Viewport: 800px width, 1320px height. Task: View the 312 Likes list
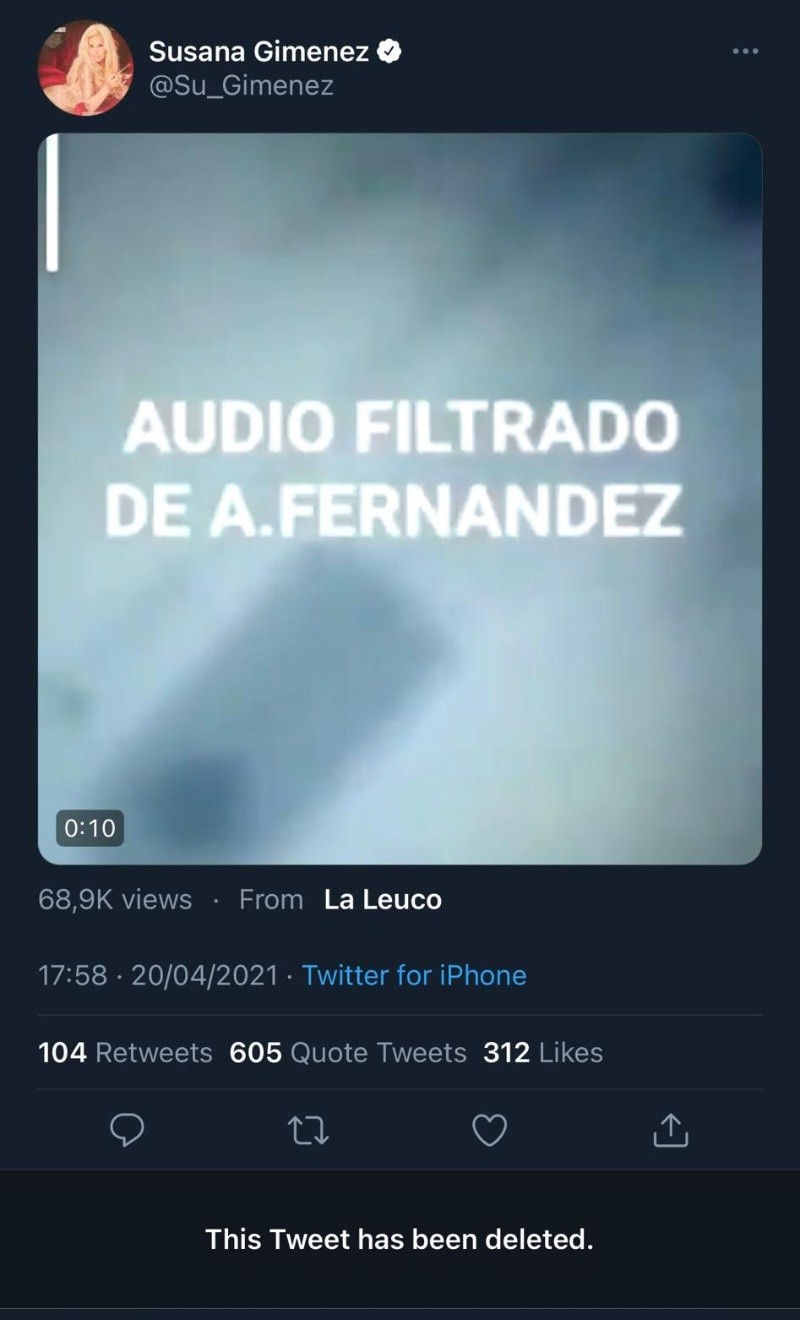click(x=543, y=1053)
